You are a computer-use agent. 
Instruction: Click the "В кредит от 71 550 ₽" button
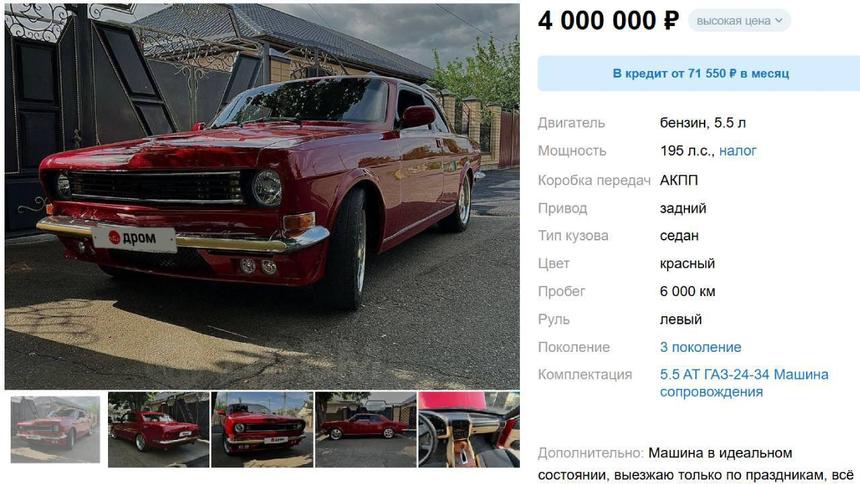coord(700,74)
